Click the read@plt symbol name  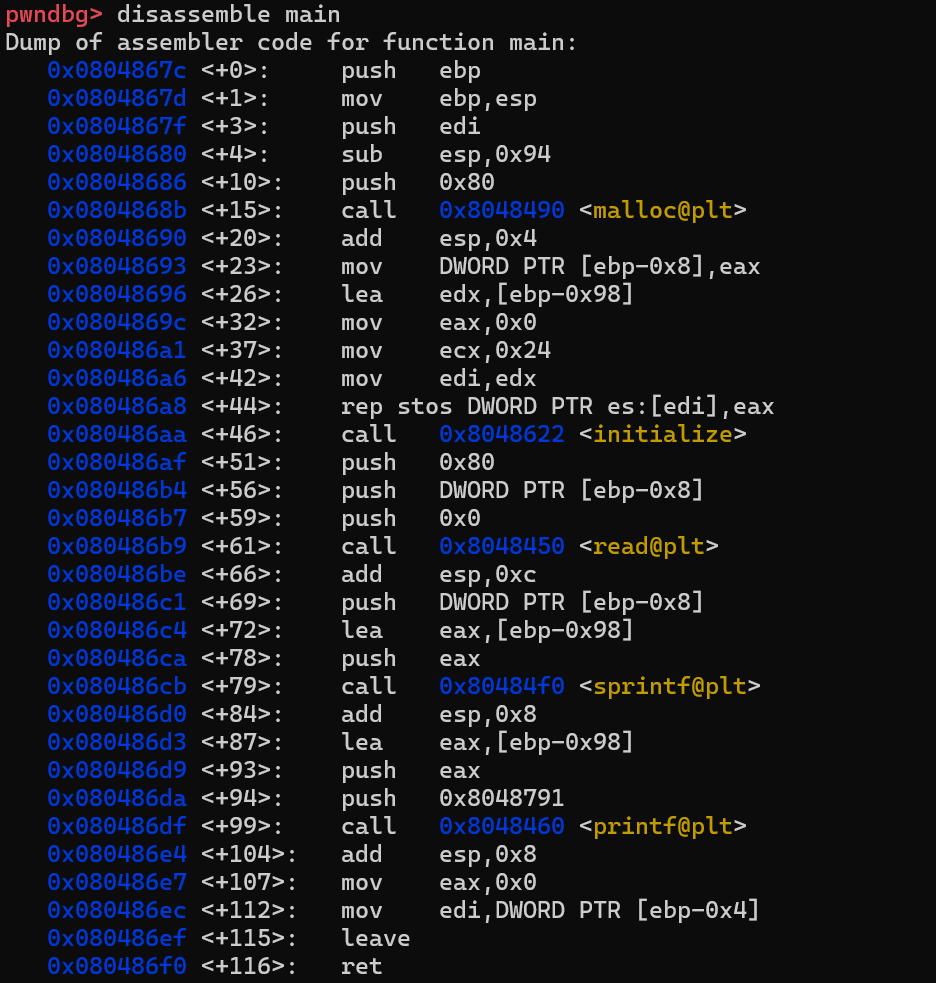[649, 546]
